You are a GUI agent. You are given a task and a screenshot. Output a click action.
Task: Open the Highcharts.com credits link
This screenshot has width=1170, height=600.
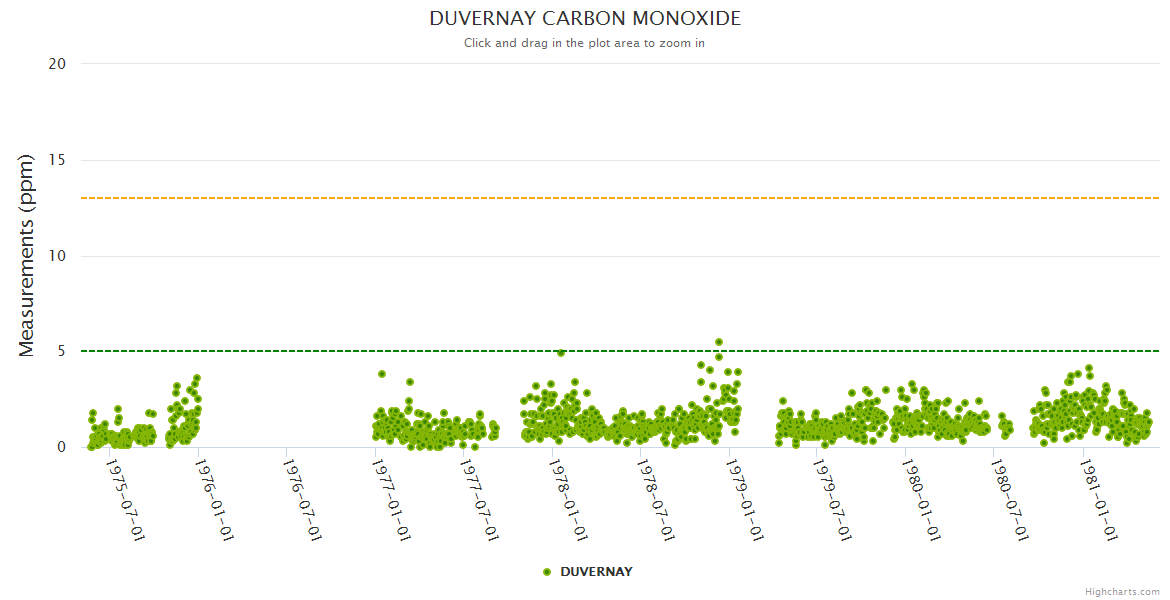(x=1122, y=592)
